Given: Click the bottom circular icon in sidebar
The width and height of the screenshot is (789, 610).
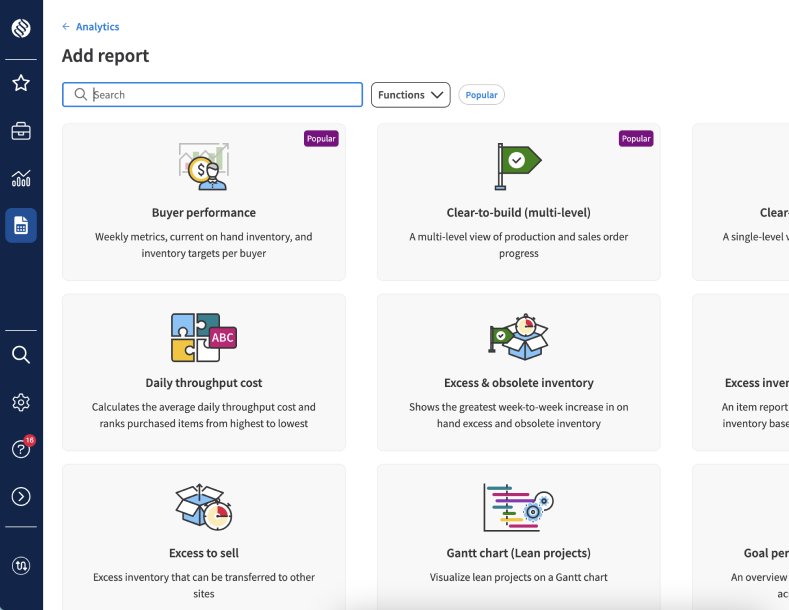Looking at the screenshot, I should pyautogui.click(x=21, y=566).
